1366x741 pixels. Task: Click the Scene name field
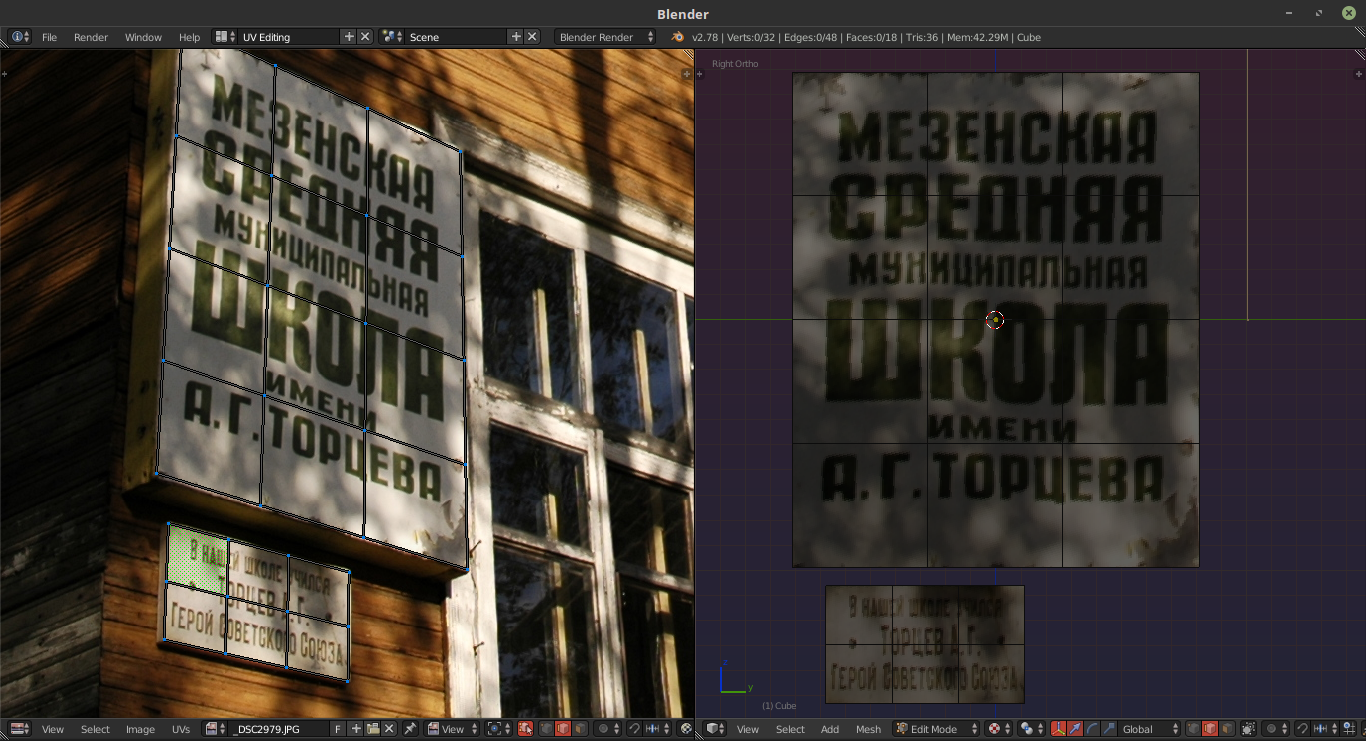456,37
